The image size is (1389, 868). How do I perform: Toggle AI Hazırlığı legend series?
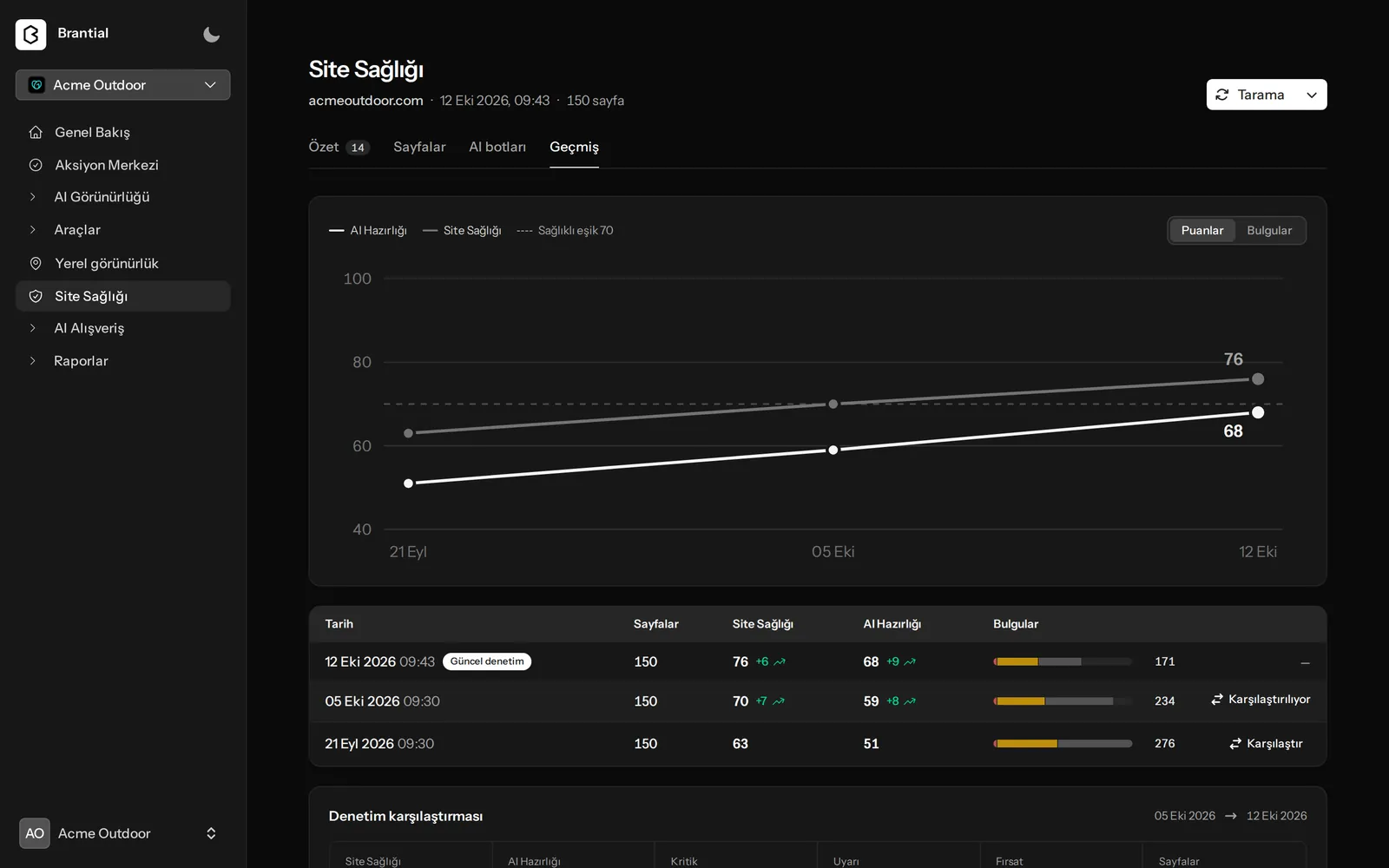click(368, 230)
